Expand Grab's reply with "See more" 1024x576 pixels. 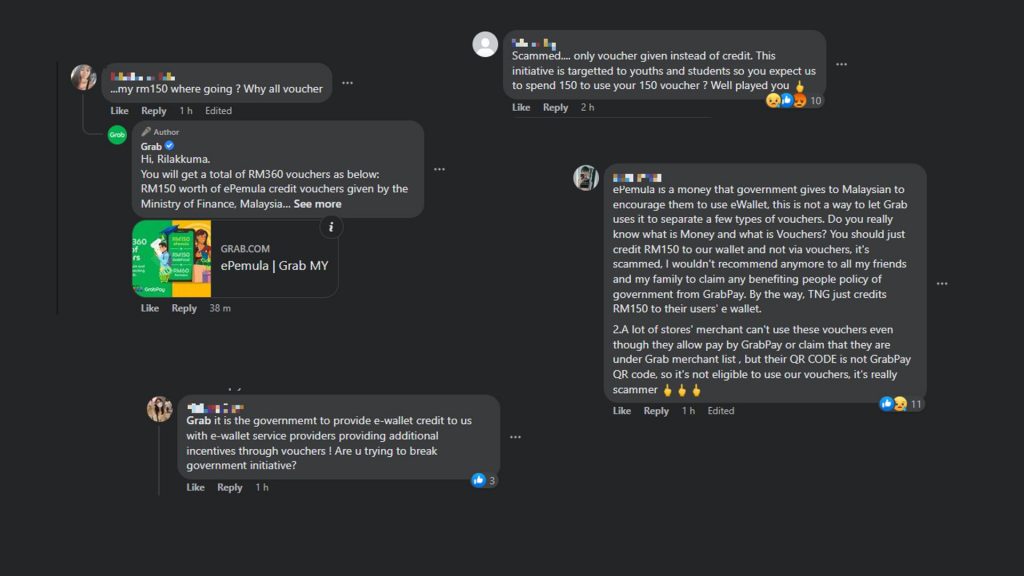pyautogui.click(x=317, y=204)
